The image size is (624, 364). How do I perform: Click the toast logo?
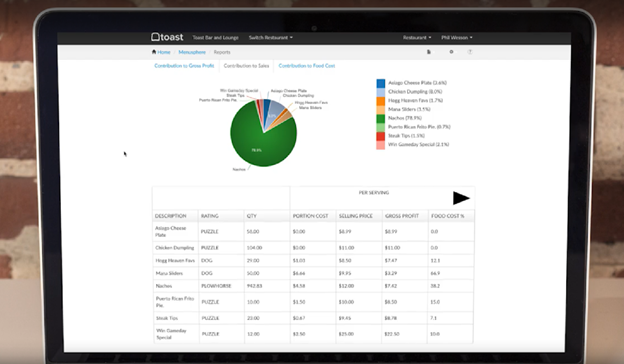coord(167,37)
